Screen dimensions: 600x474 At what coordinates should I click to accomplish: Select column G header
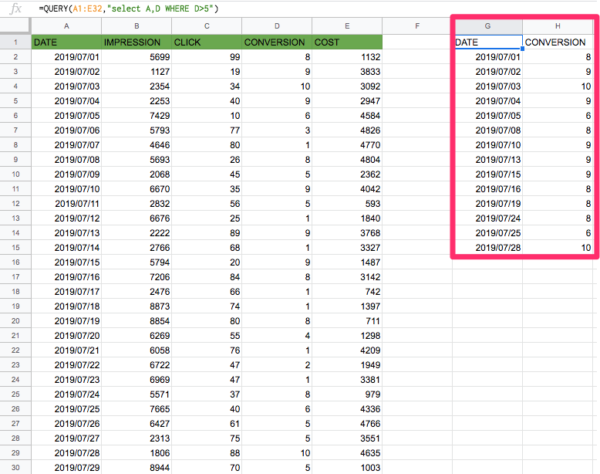(x=488, y=26)
